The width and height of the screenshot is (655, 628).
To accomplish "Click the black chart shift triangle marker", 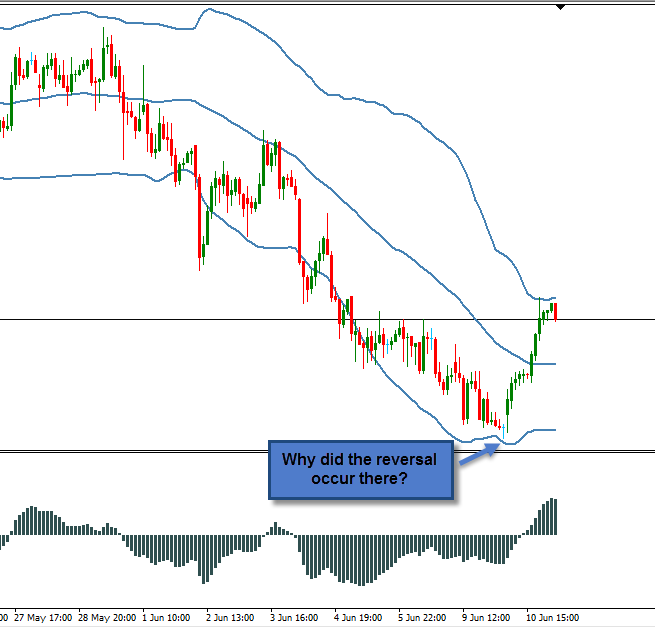I will (561, 7).
